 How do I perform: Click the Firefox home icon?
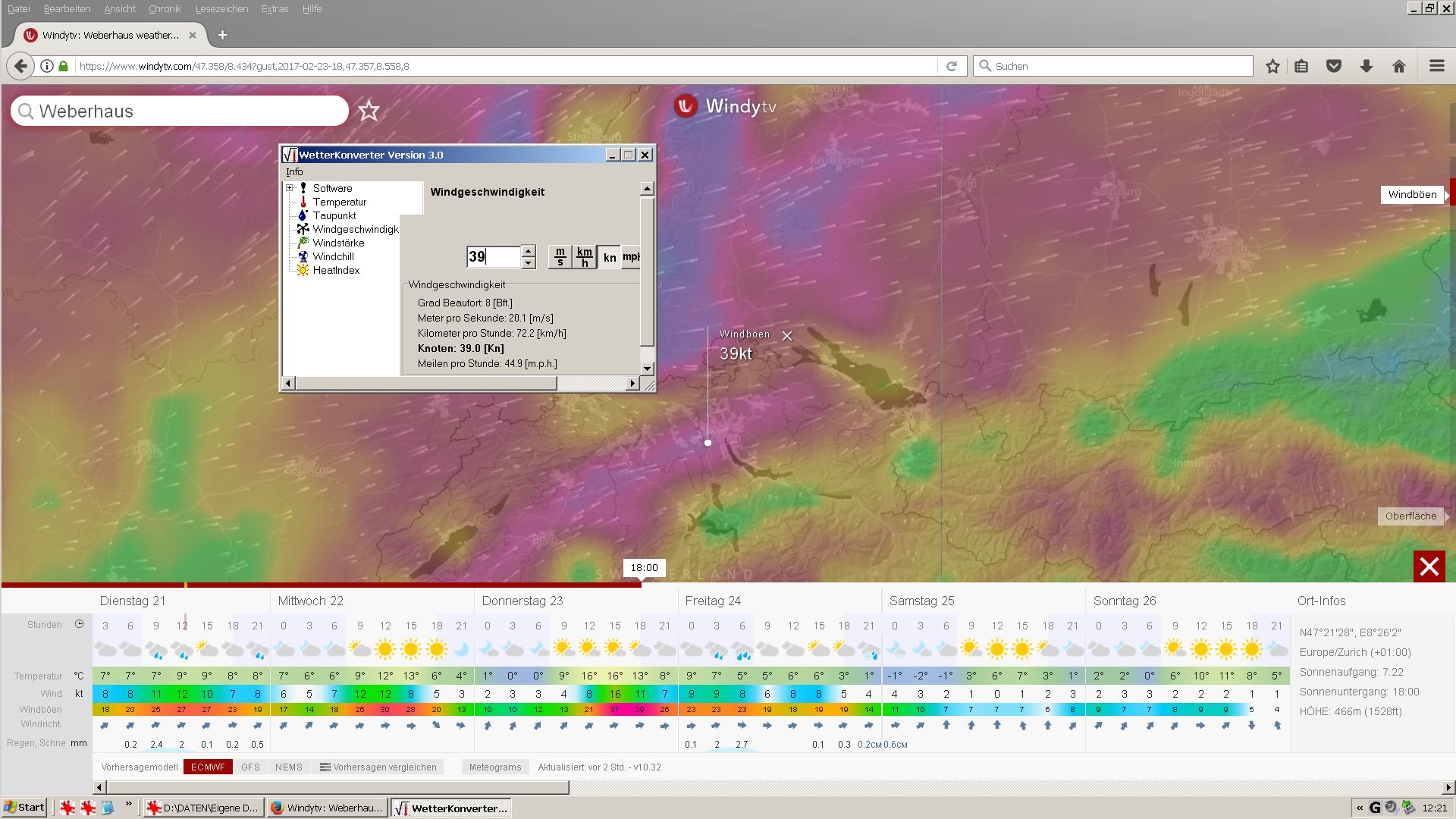point(1399,66)
